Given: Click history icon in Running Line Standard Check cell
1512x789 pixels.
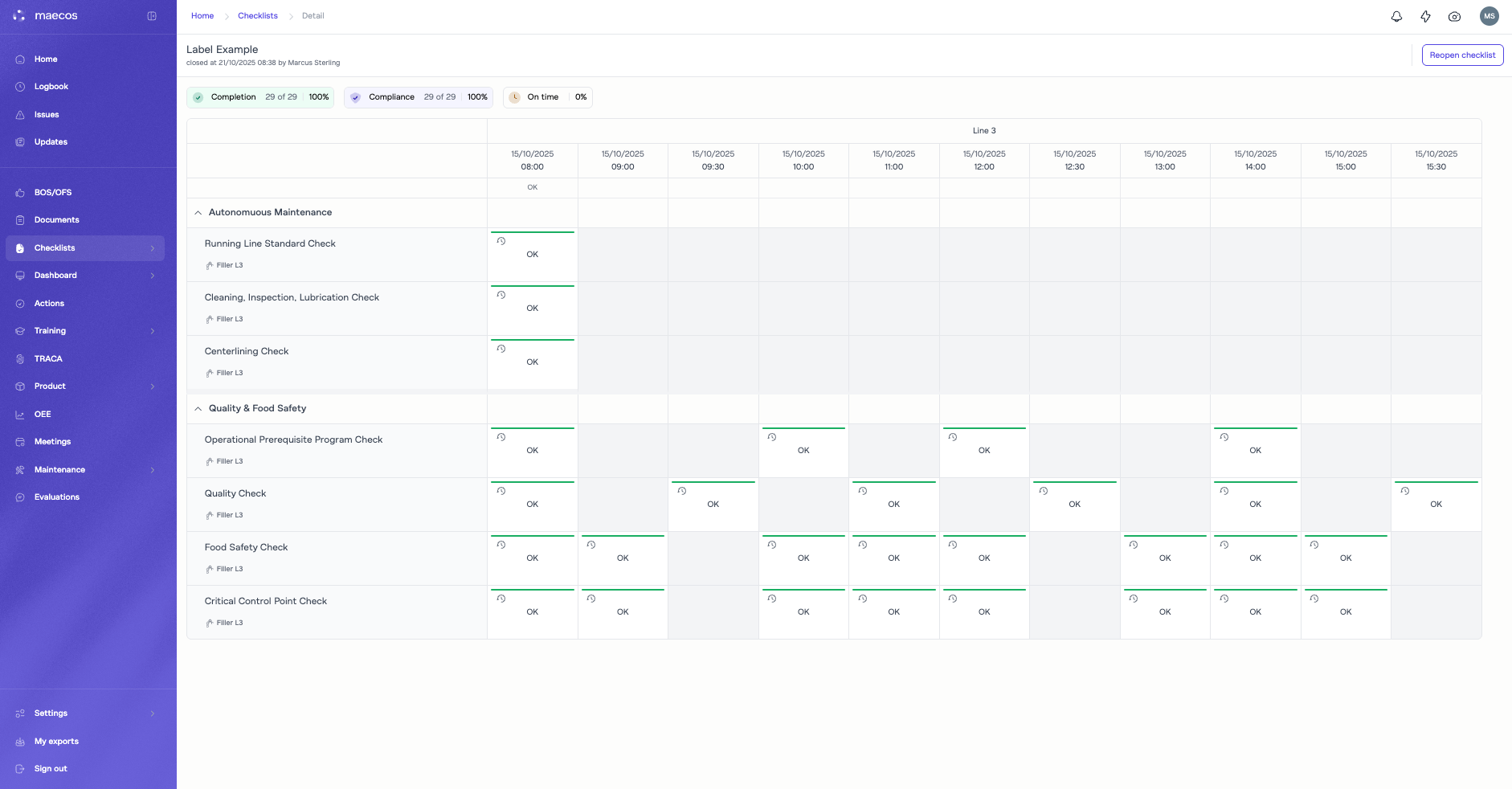Looking at the screenshot, I should pos(501,241).
